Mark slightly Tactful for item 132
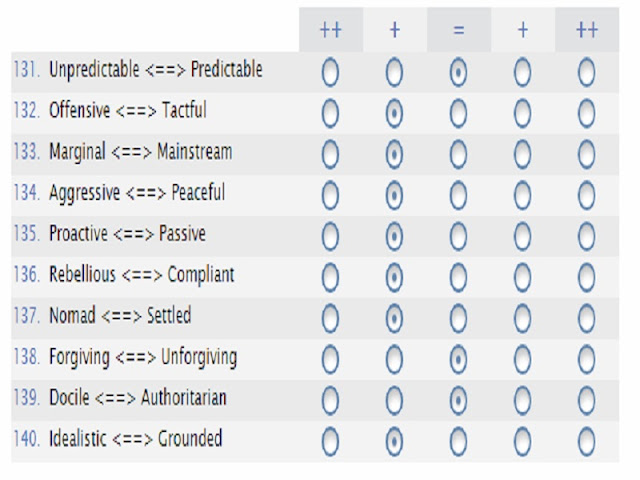This screenshot has width=640, height=480. click(x=522, y=113)
